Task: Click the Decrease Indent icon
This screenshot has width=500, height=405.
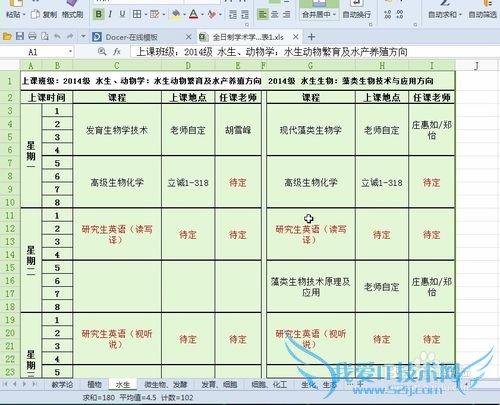Action: tap(233, 14)
